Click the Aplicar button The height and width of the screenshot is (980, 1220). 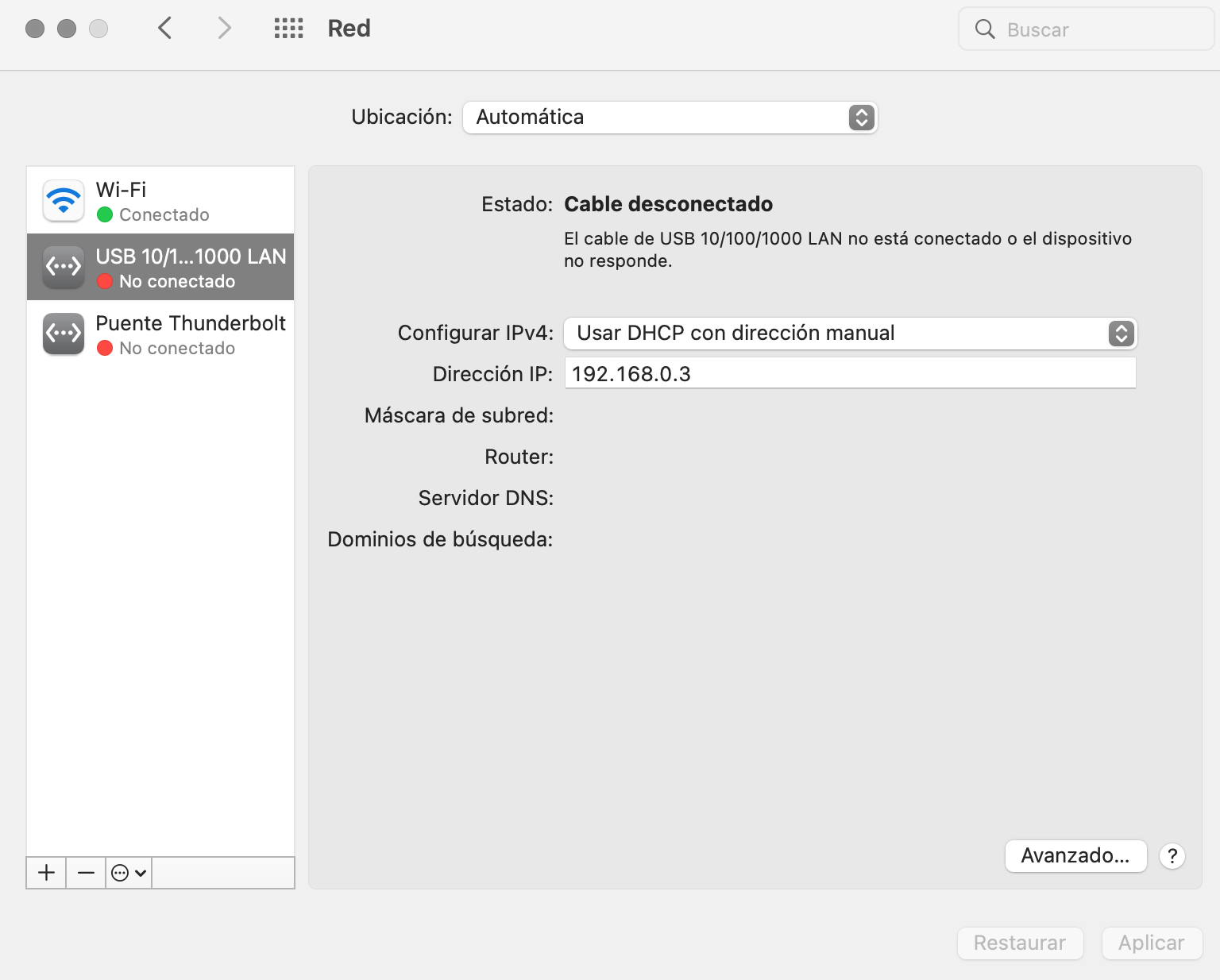(1151, 943)
